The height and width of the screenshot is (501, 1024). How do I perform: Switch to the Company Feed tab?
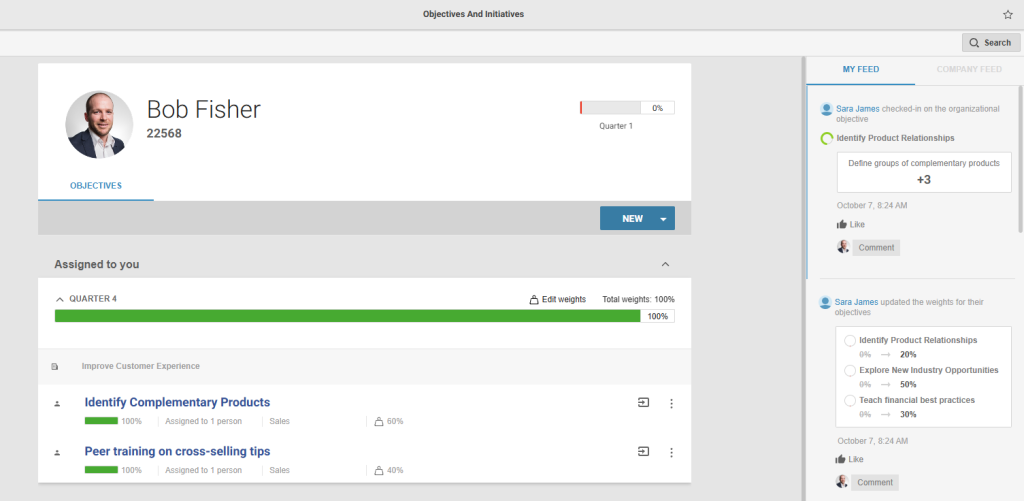tap(969, 69)
